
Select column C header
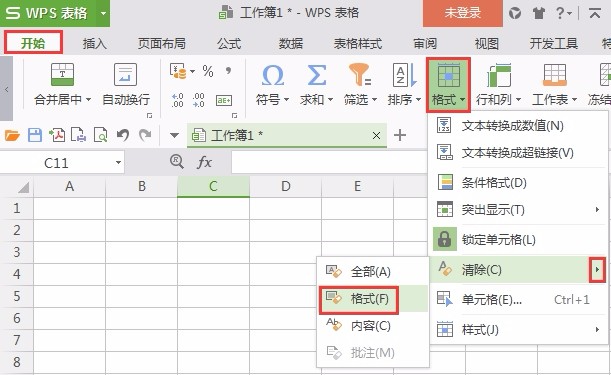tap(213, 186)
